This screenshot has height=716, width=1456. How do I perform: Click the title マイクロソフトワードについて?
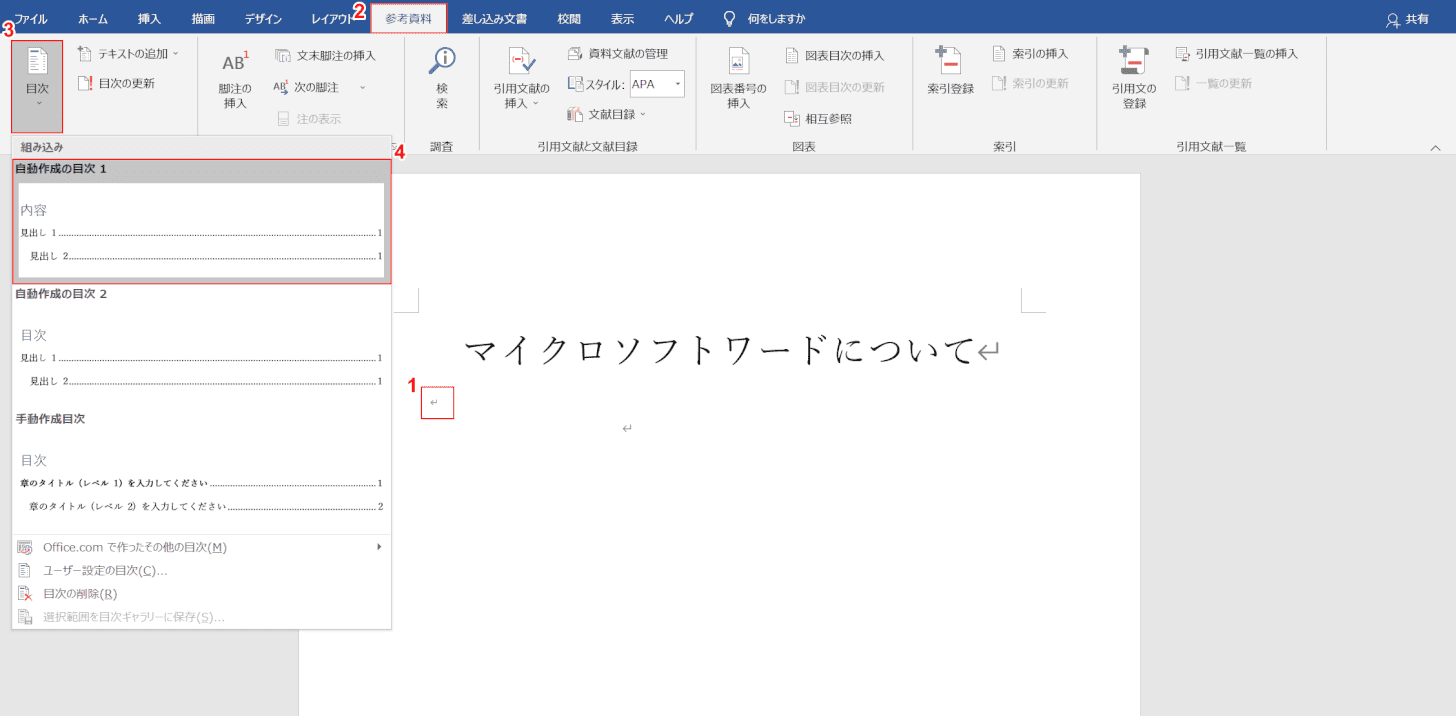[720, 350]
